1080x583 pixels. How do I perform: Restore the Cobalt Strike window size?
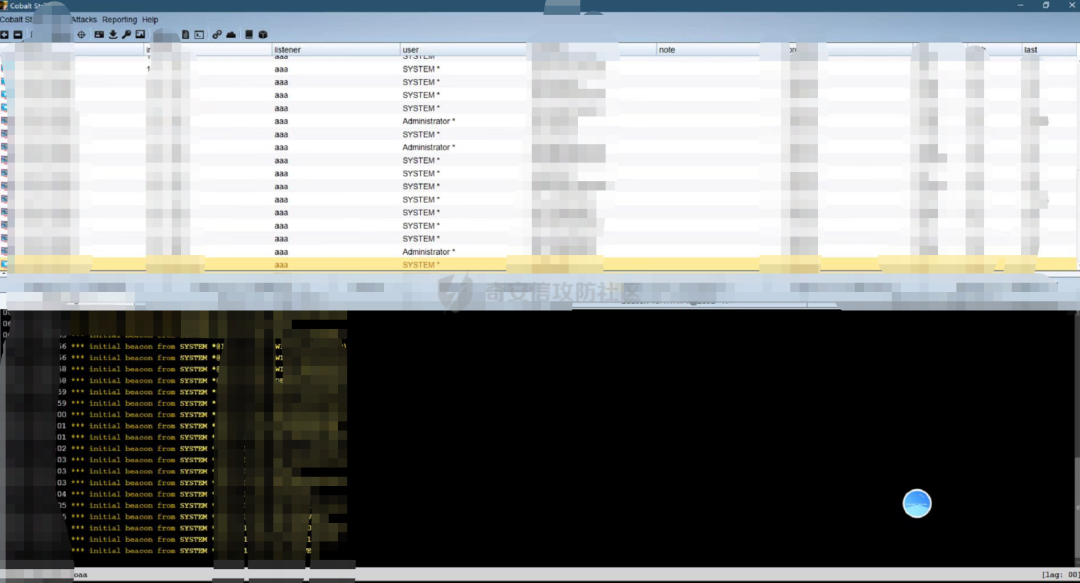1046,5
